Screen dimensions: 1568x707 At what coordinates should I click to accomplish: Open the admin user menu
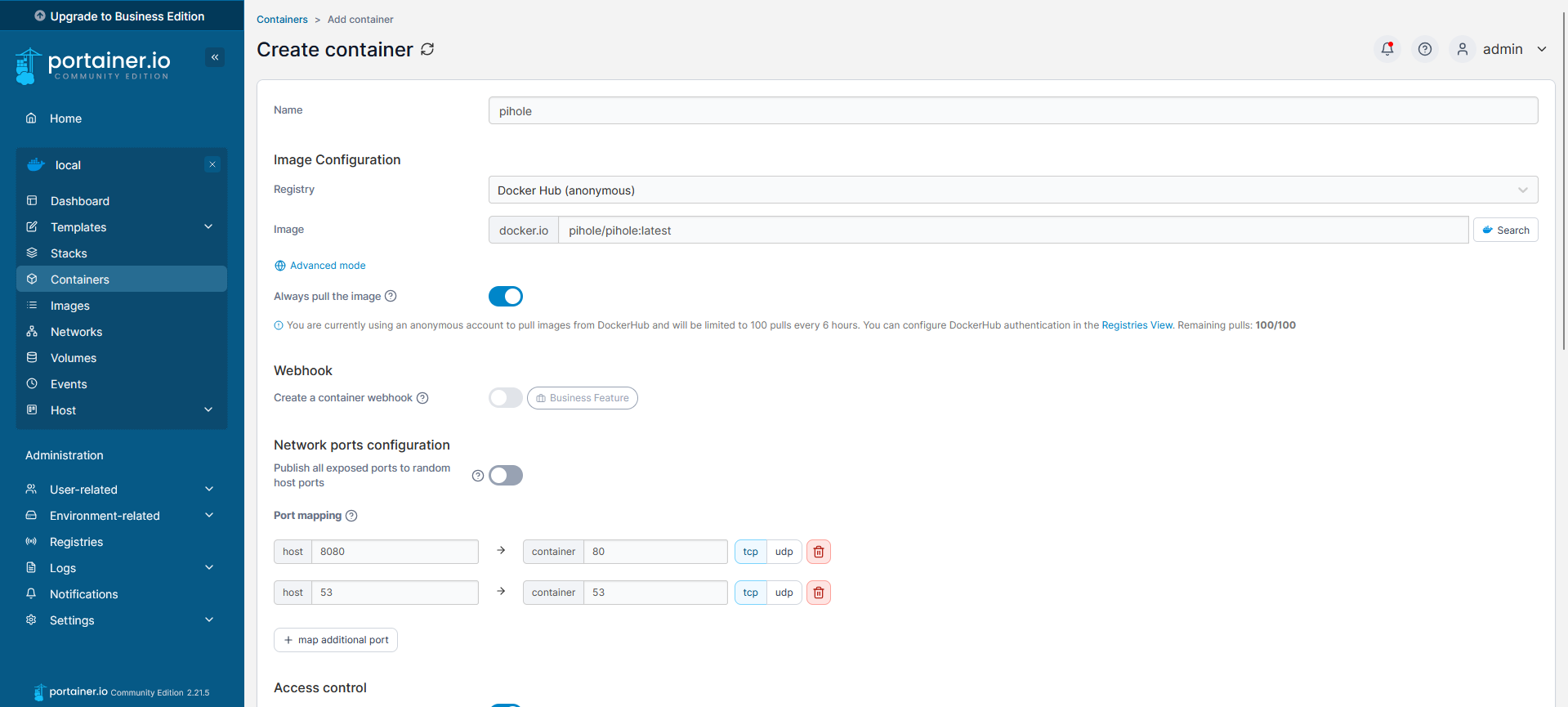pos(1513,49)
